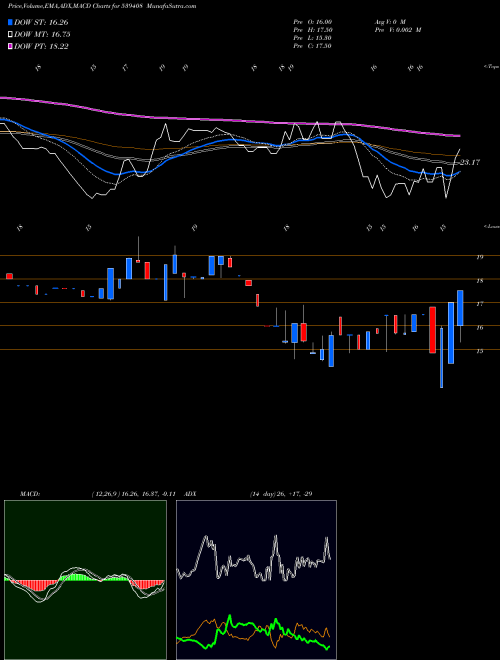Click the 'Pre H: 17.50' value
Screen dimensions: 500x660
(312, 30)
